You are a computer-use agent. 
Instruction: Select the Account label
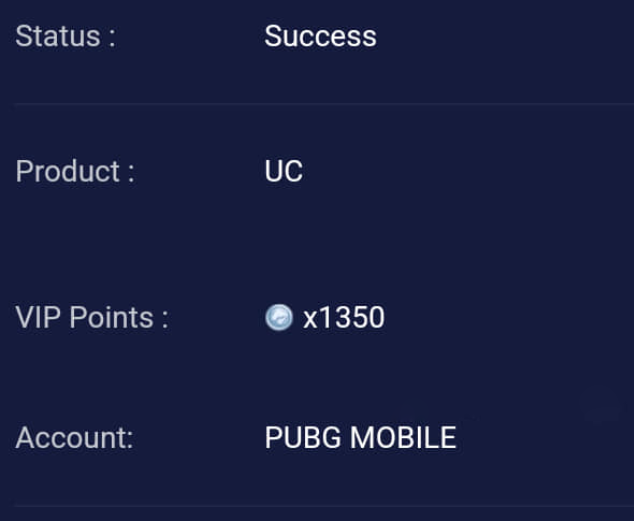click(x=74, y=438)
